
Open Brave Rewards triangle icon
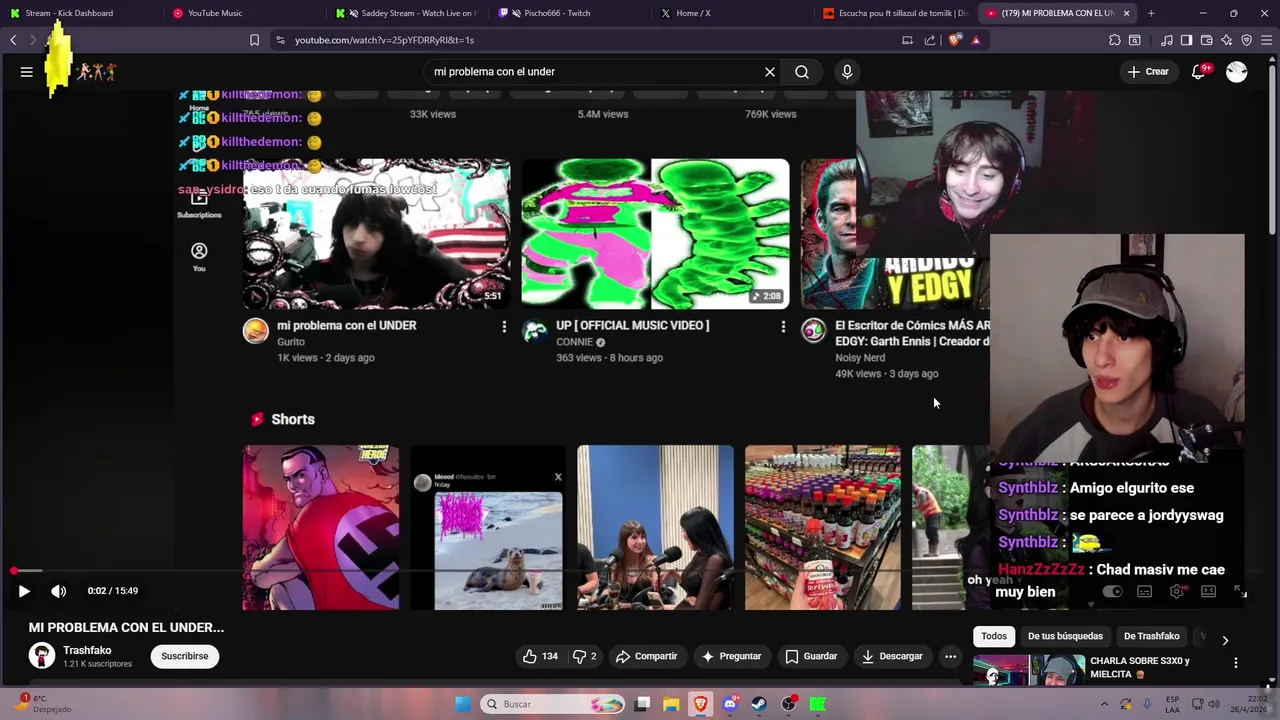[x=976, y=40]
